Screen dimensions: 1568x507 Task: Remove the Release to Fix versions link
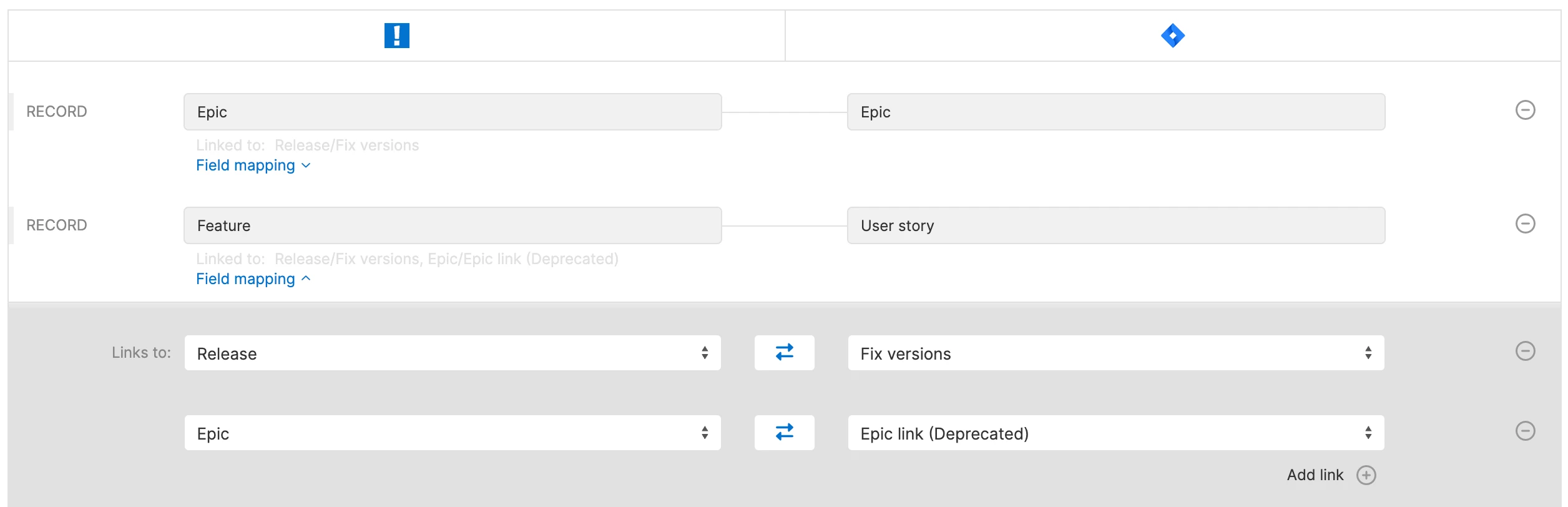1525,352
